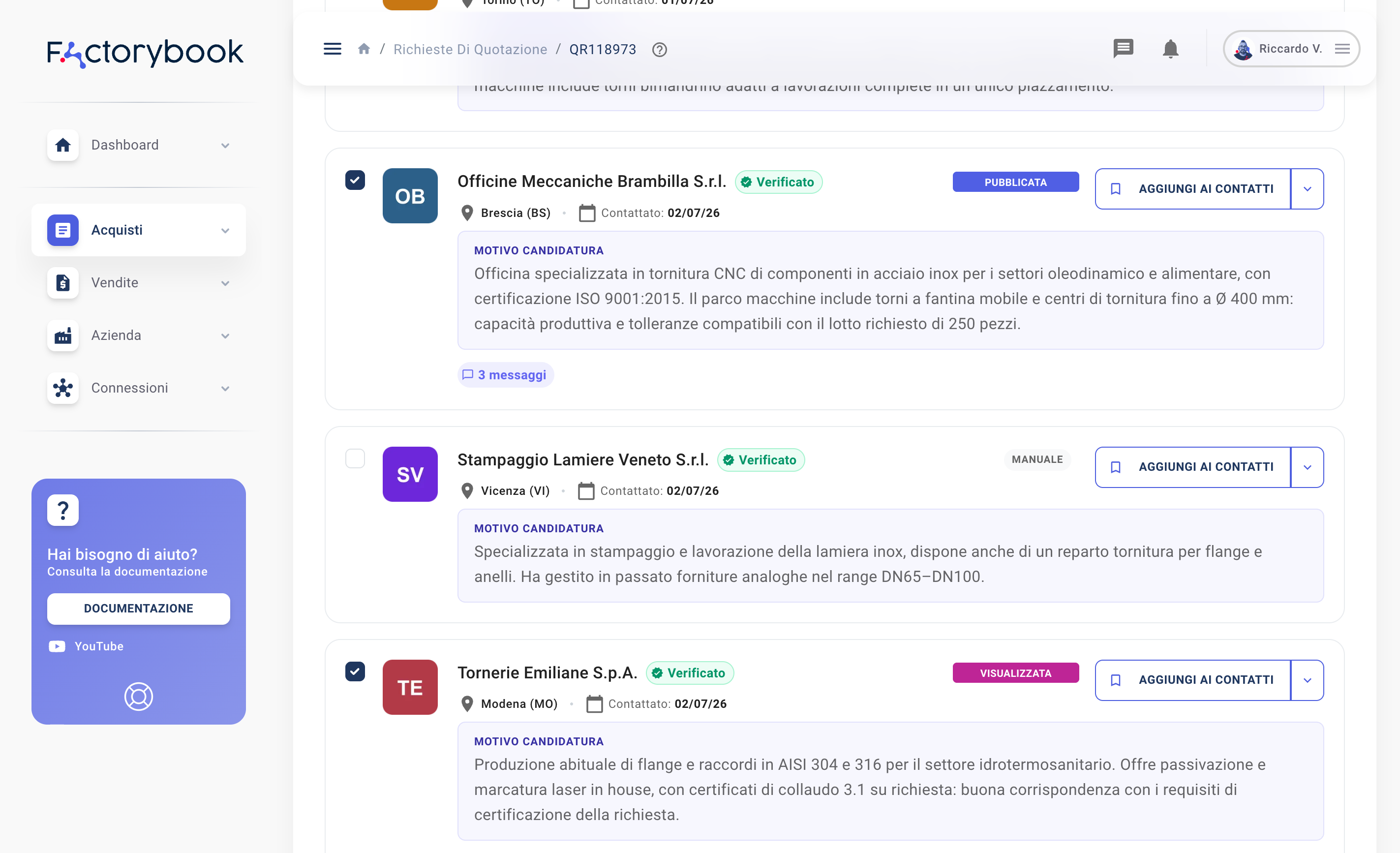Open the messages chat icon in header
Viewport: 1400px width, 853px height.
1123,49
